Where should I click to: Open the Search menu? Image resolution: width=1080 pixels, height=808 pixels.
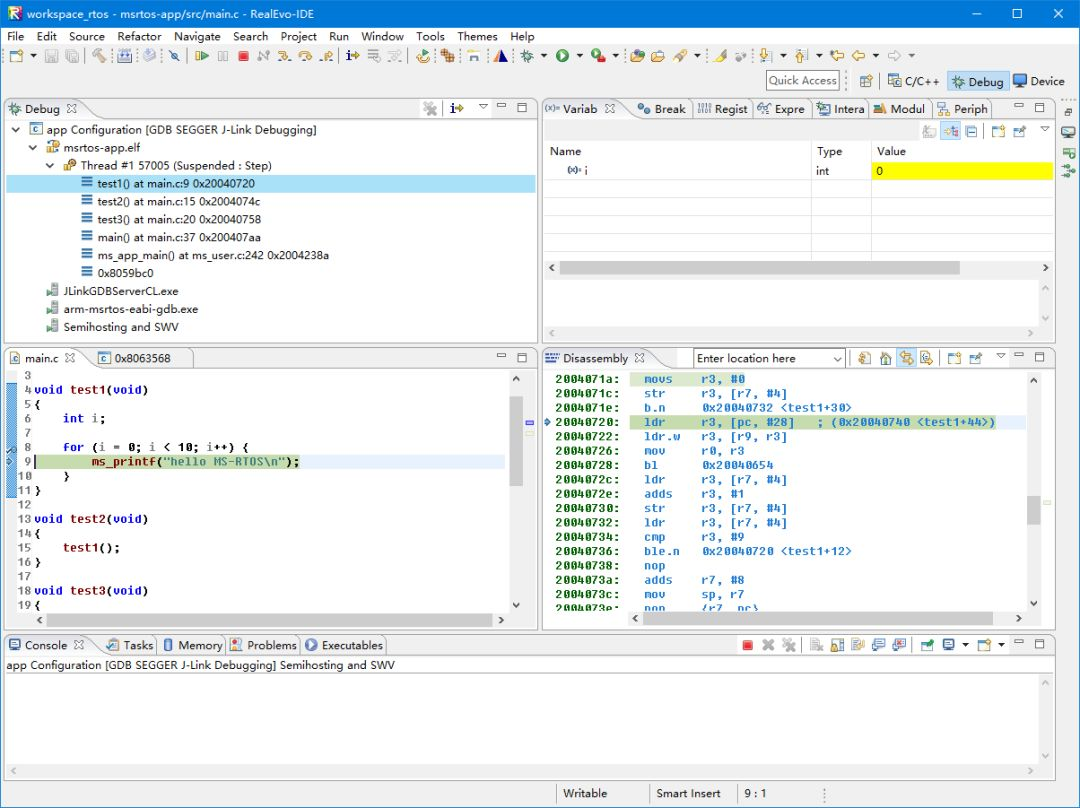(251, 36)
